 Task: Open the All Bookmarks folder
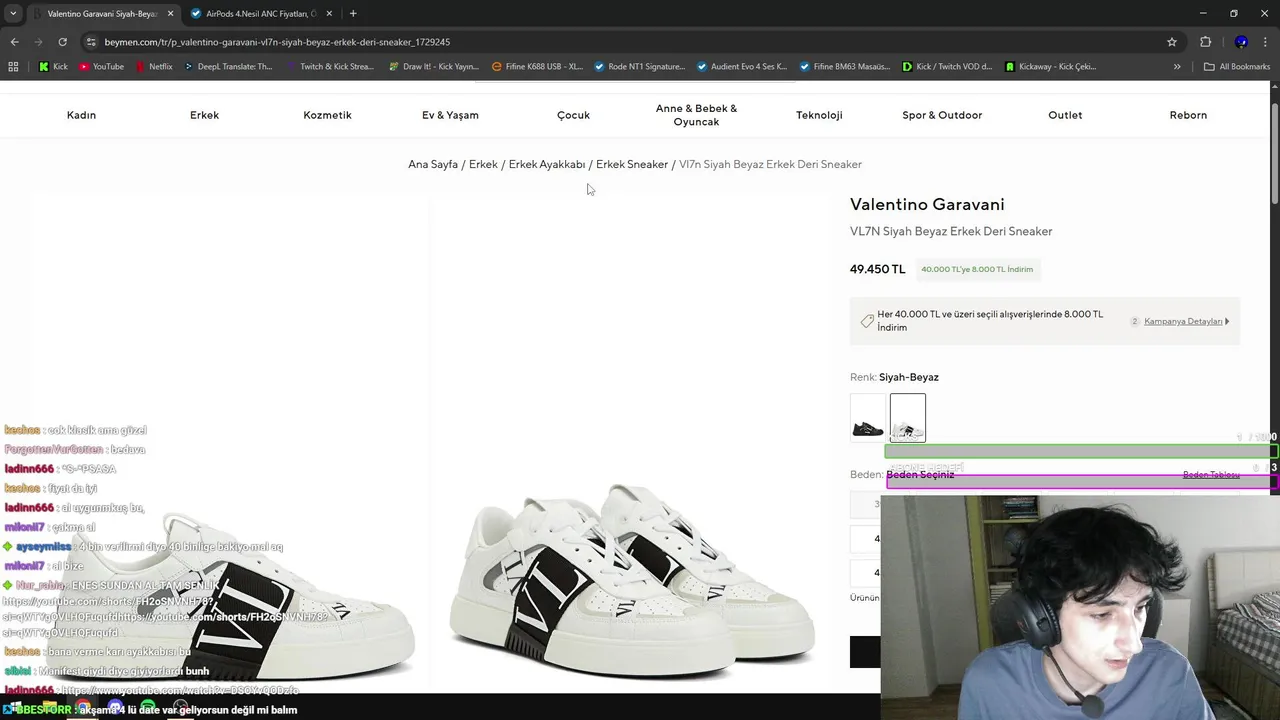click(1237, 67)
